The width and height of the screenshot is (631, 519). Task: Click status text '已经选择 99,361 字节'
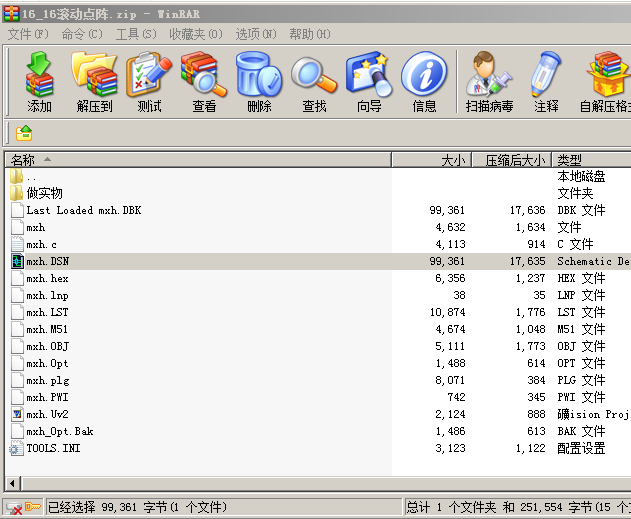107,507
